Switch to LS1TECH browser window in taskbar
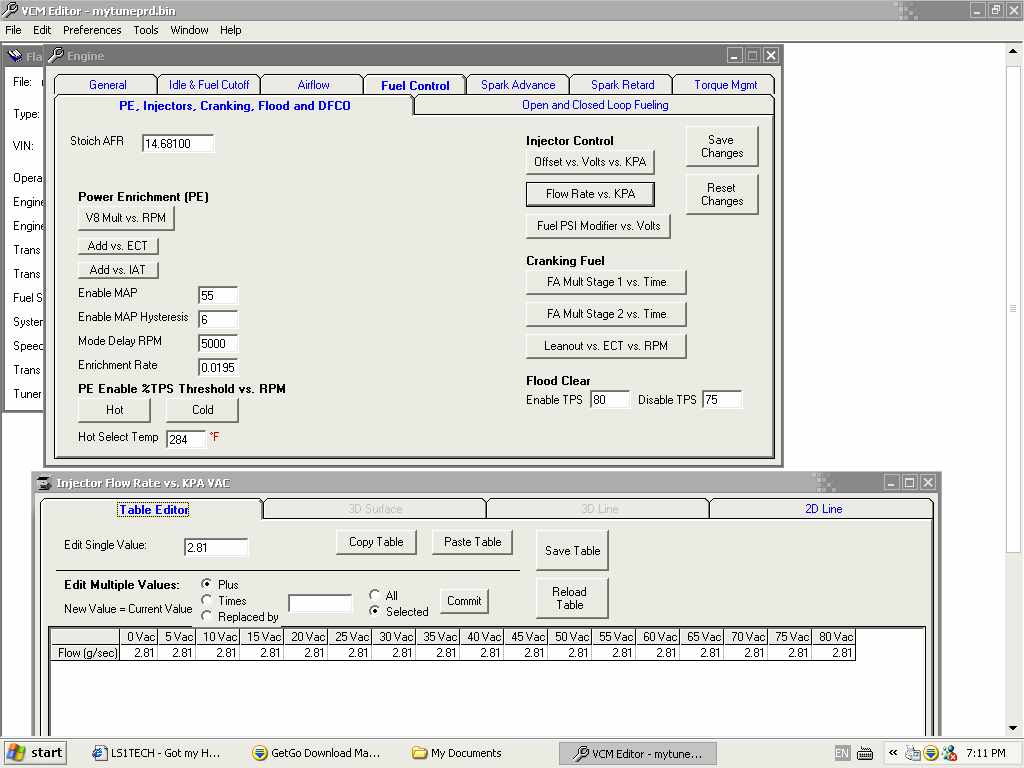 pyautogui.click(x=156, y=753)
